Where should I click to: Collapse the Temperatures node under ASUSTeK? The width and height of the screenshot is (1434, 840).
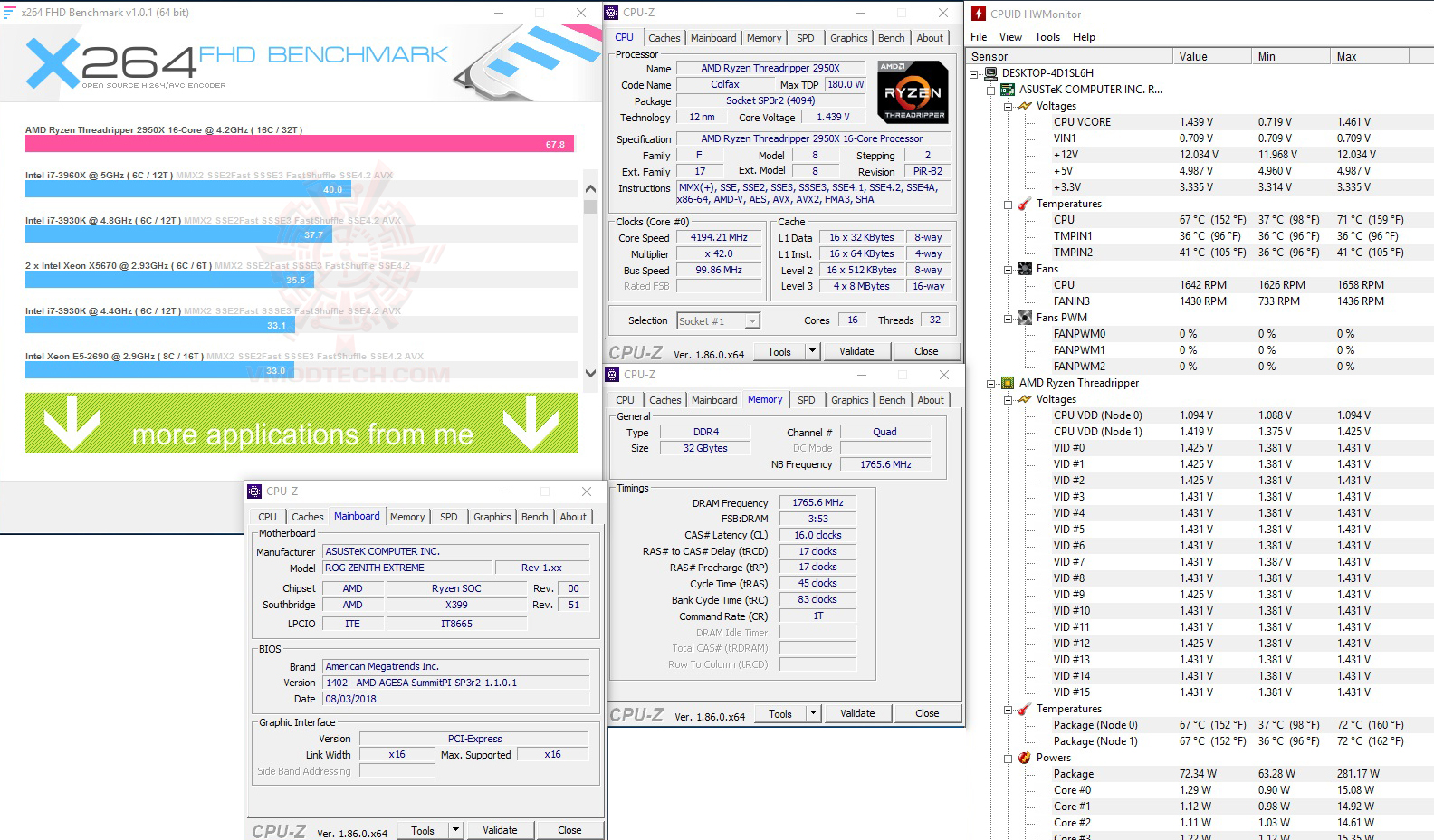pyautogui.click(x=1009, y=204)
